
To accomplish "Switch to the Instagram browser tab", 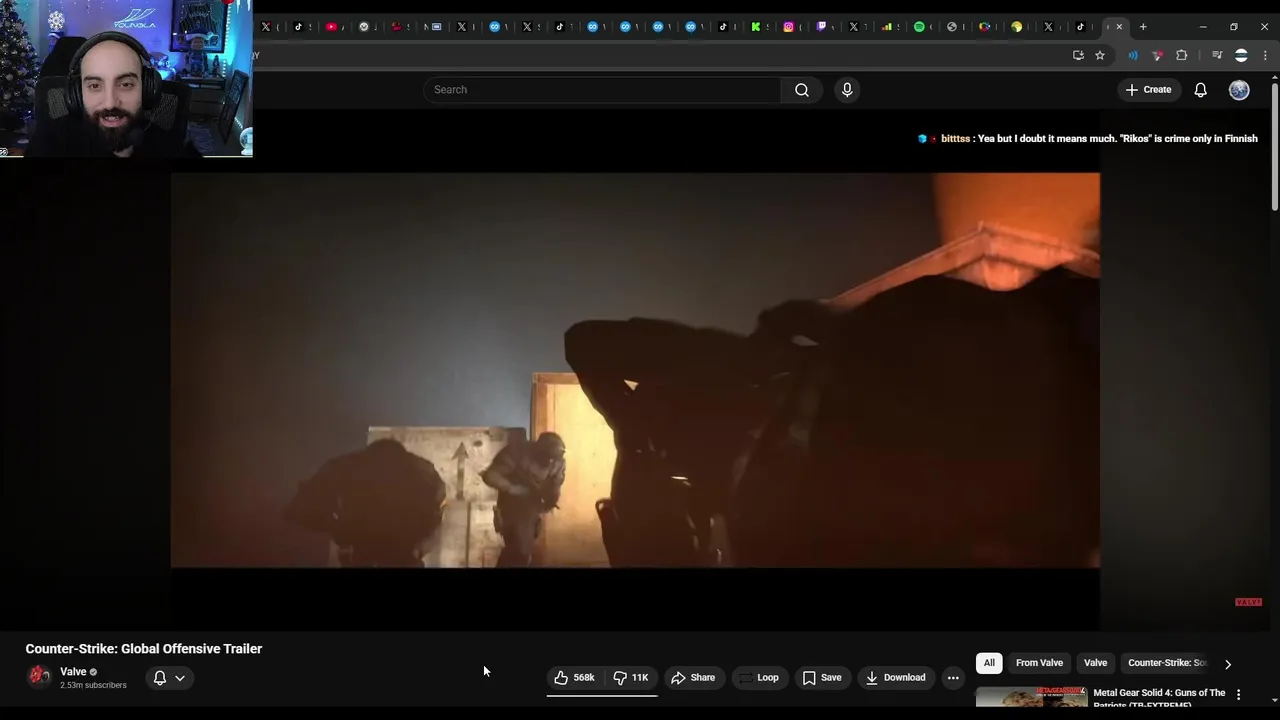I will [x=789, y=27].
